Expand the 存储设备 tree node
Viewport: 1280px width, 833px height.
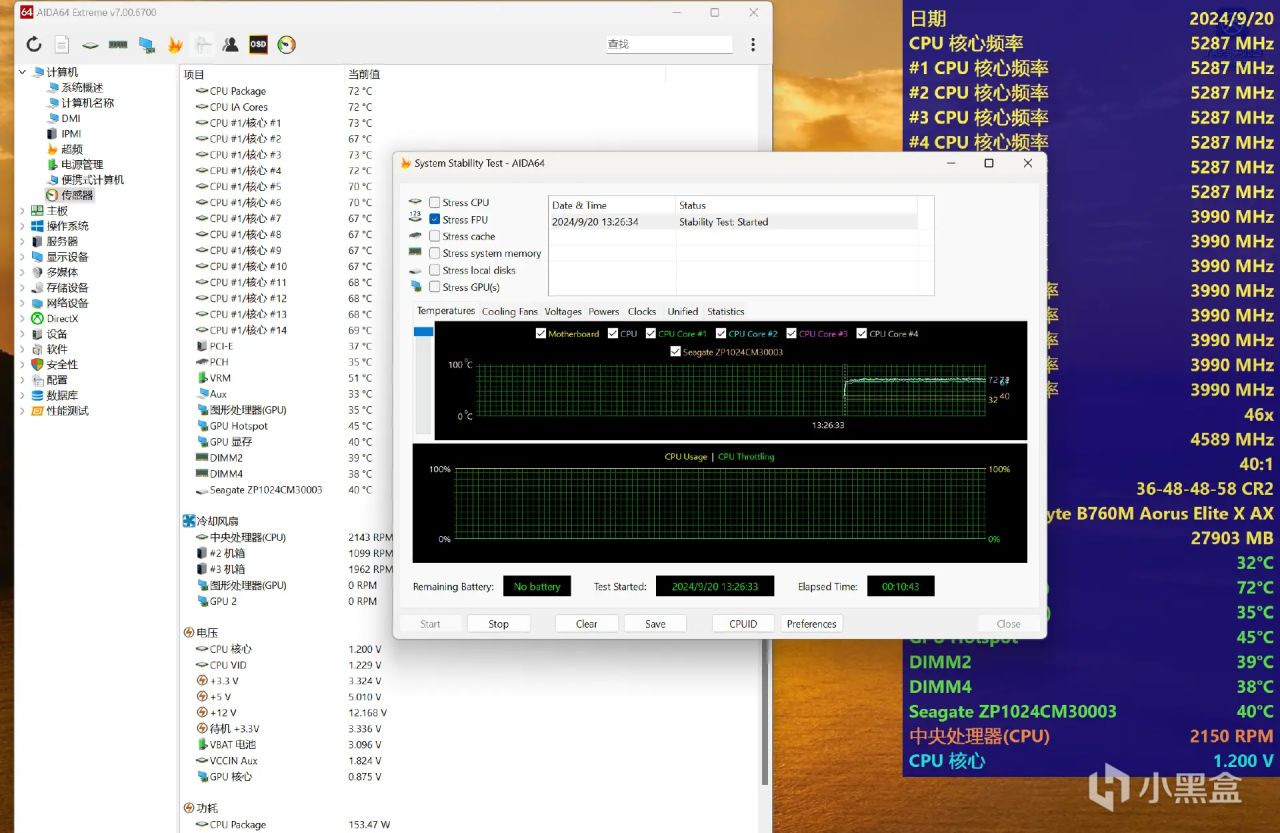pyautogui.click(x=23, y=288)
